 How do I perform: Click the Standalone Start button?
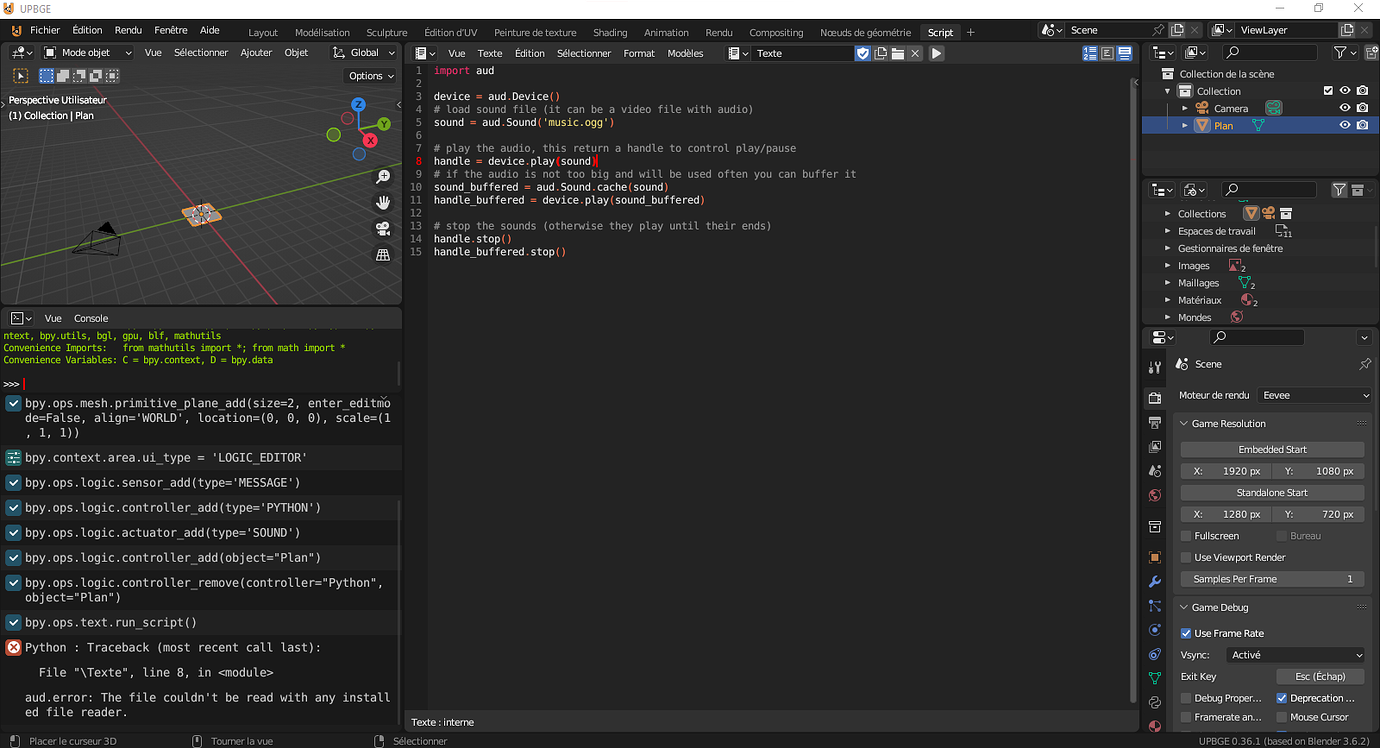point(1272,493)
